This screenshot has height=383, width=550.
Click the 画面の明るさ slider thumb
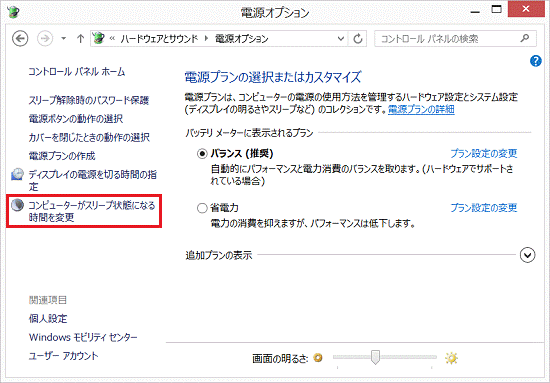(375, 357)
